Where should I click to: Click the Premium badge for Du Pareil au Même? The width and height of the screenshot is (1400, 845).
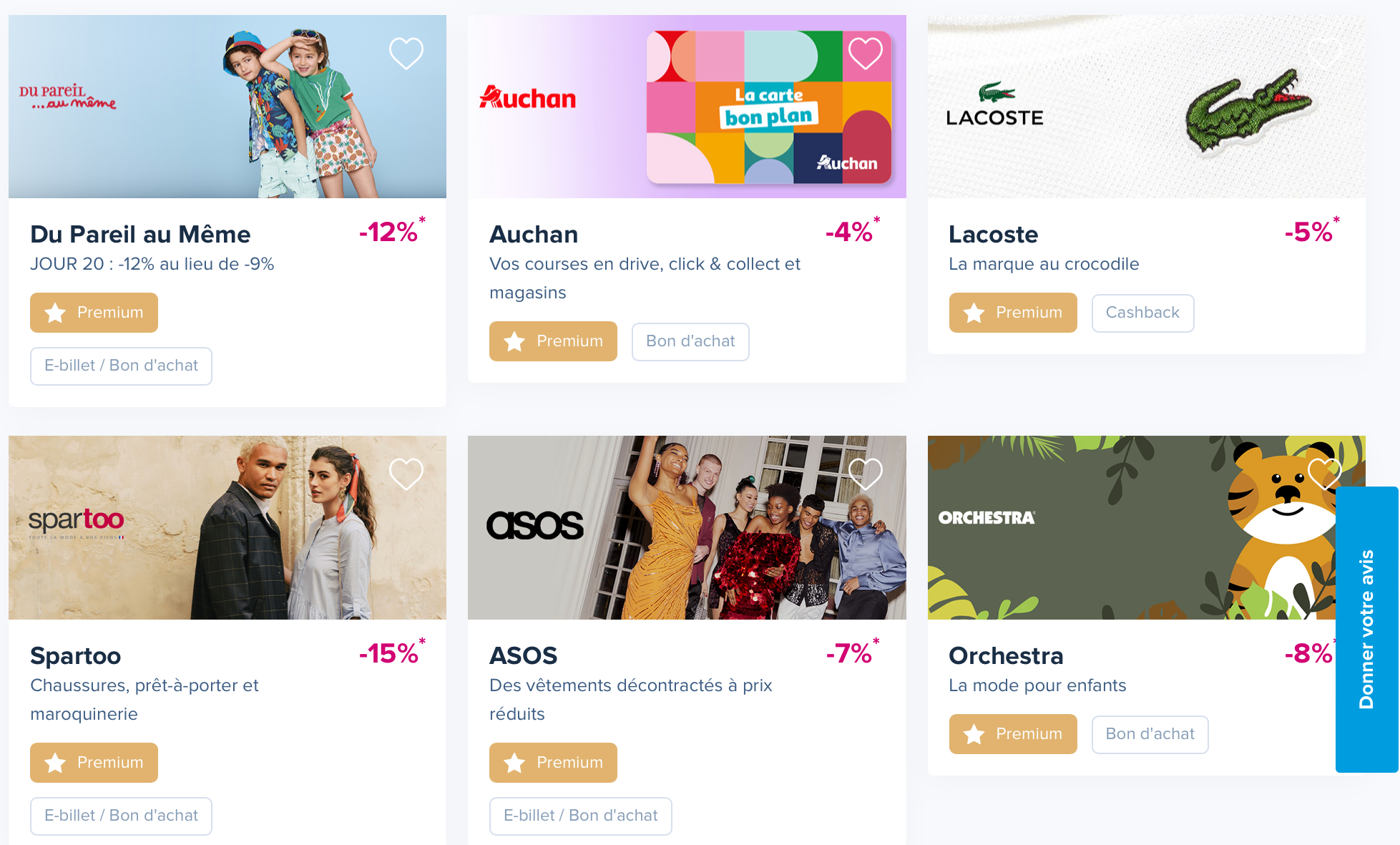point(94,313)
